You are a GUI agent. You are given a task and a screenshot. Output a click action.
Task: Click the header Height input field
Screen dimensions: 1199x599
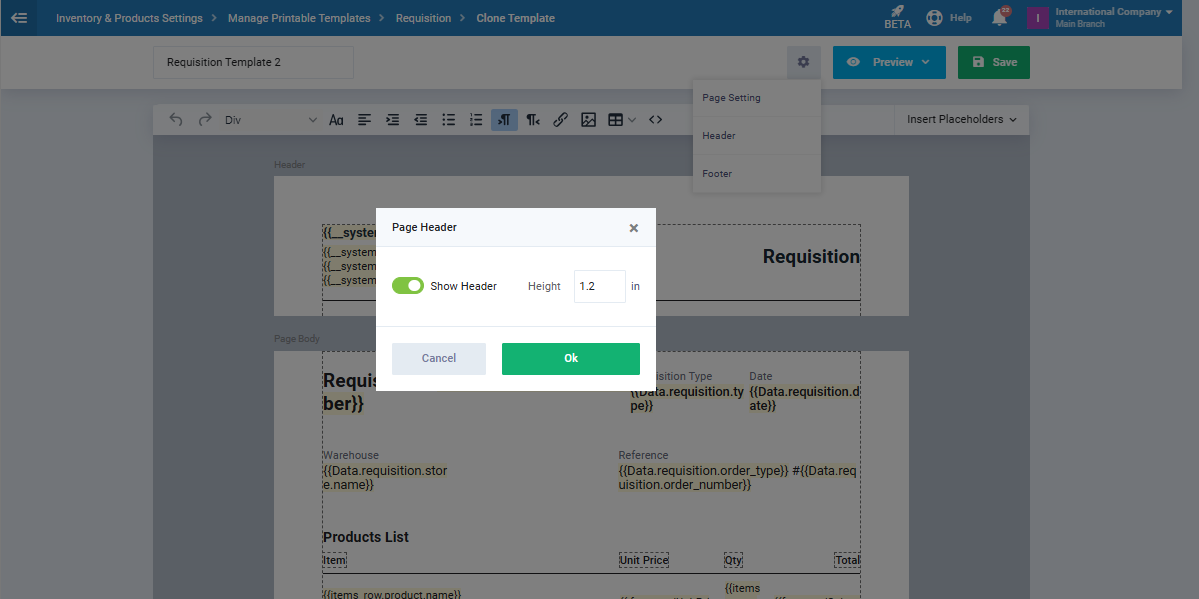click(599, 286)
